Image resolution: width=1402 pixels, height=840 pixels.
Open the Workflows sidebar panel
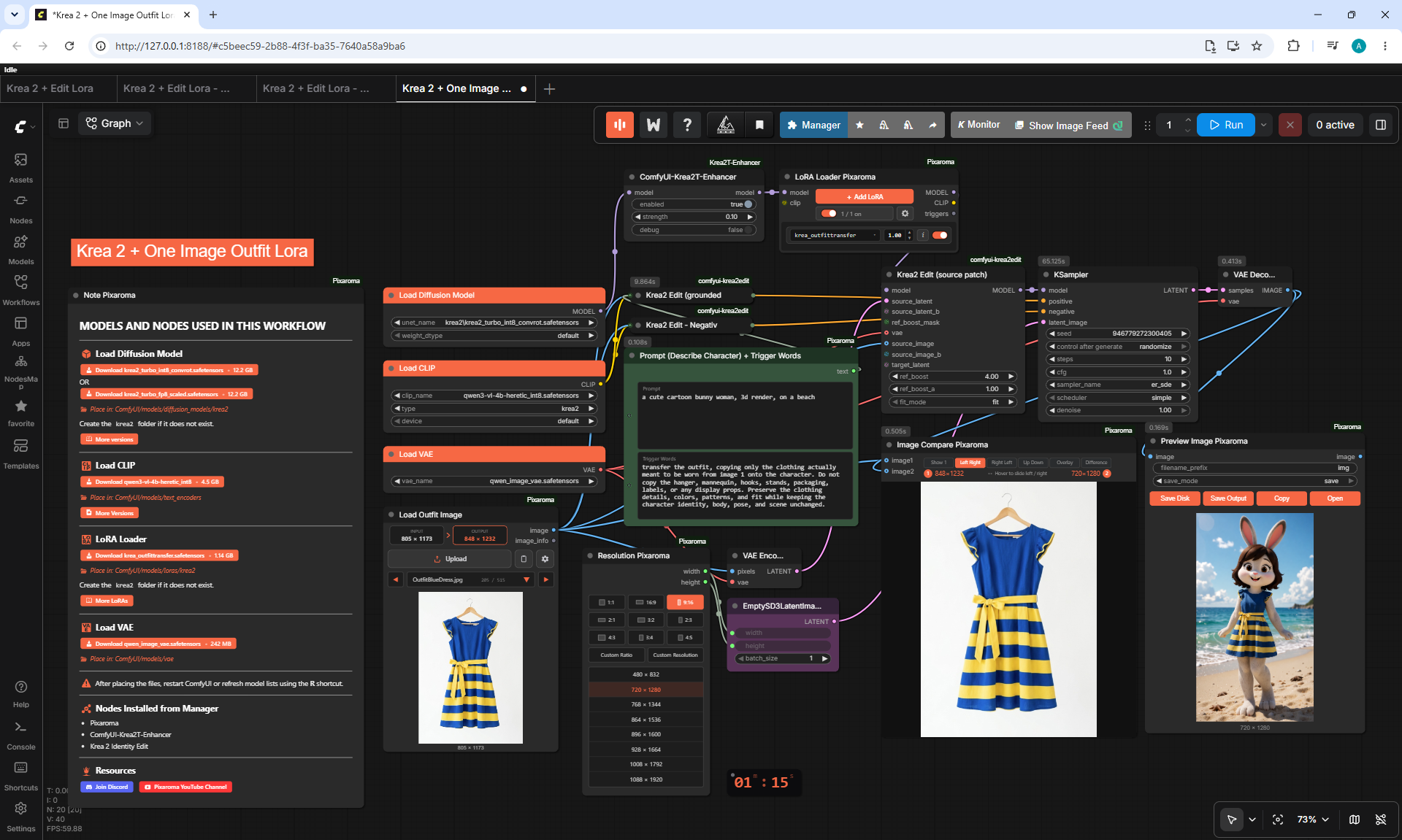click(x=20, y=290)
